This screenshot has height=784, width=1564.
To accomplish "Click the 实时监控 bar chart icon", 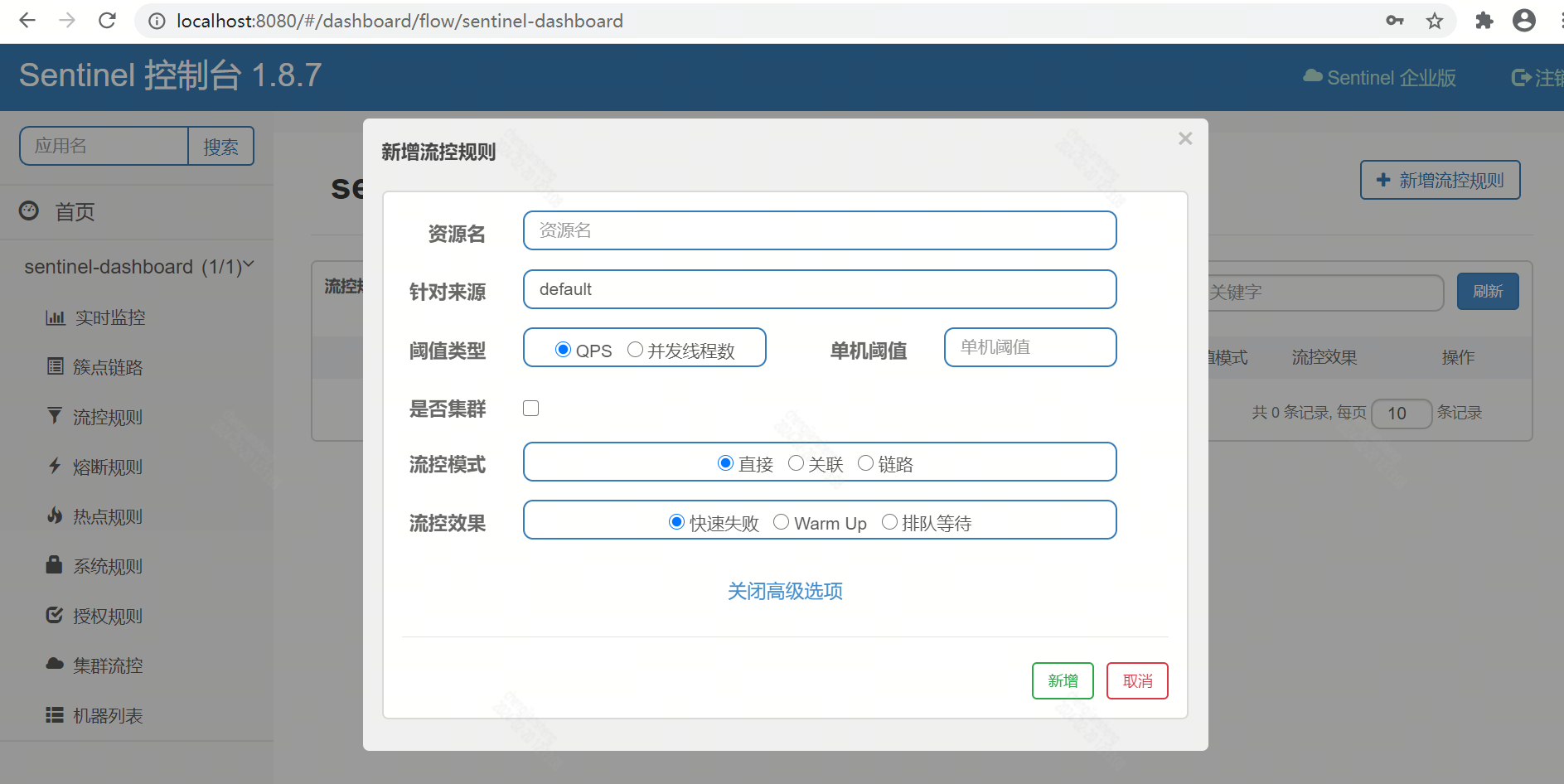I will pos(55,317).
